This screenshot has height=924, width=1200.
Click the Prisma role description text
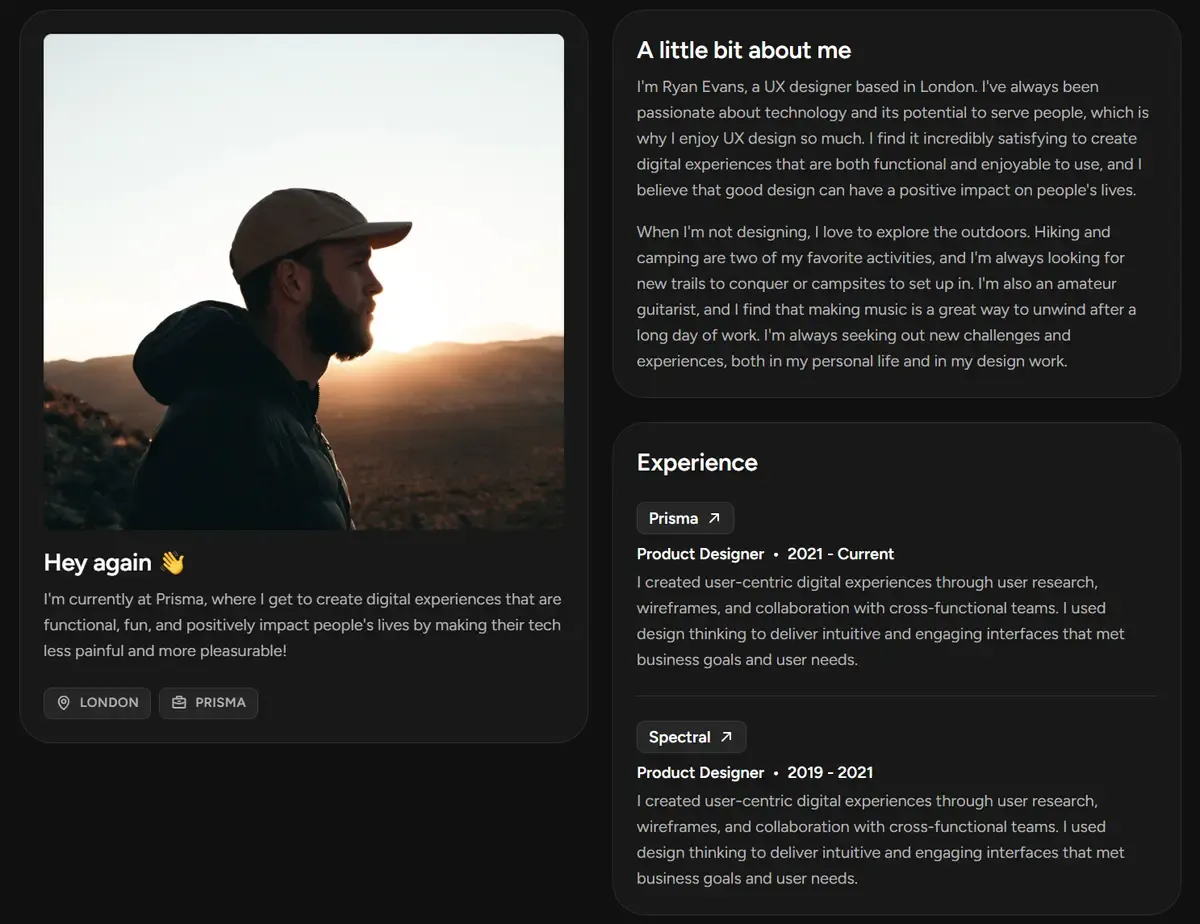pos(881,621)
